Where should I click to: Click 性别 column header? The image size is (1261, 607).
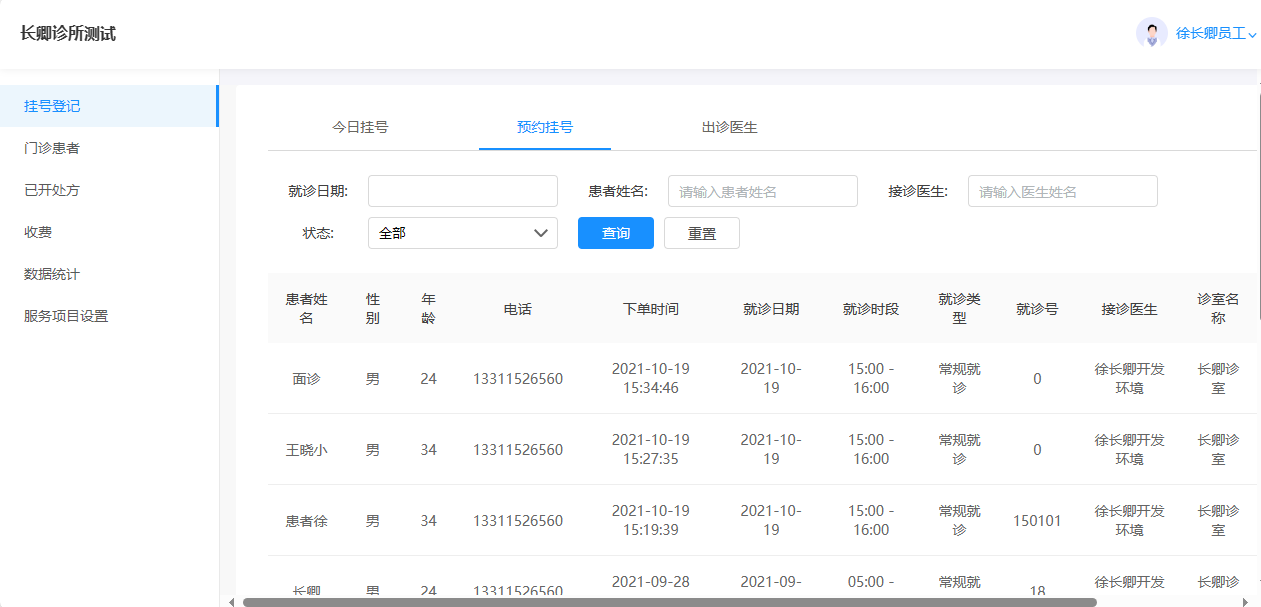pos(373,308)
